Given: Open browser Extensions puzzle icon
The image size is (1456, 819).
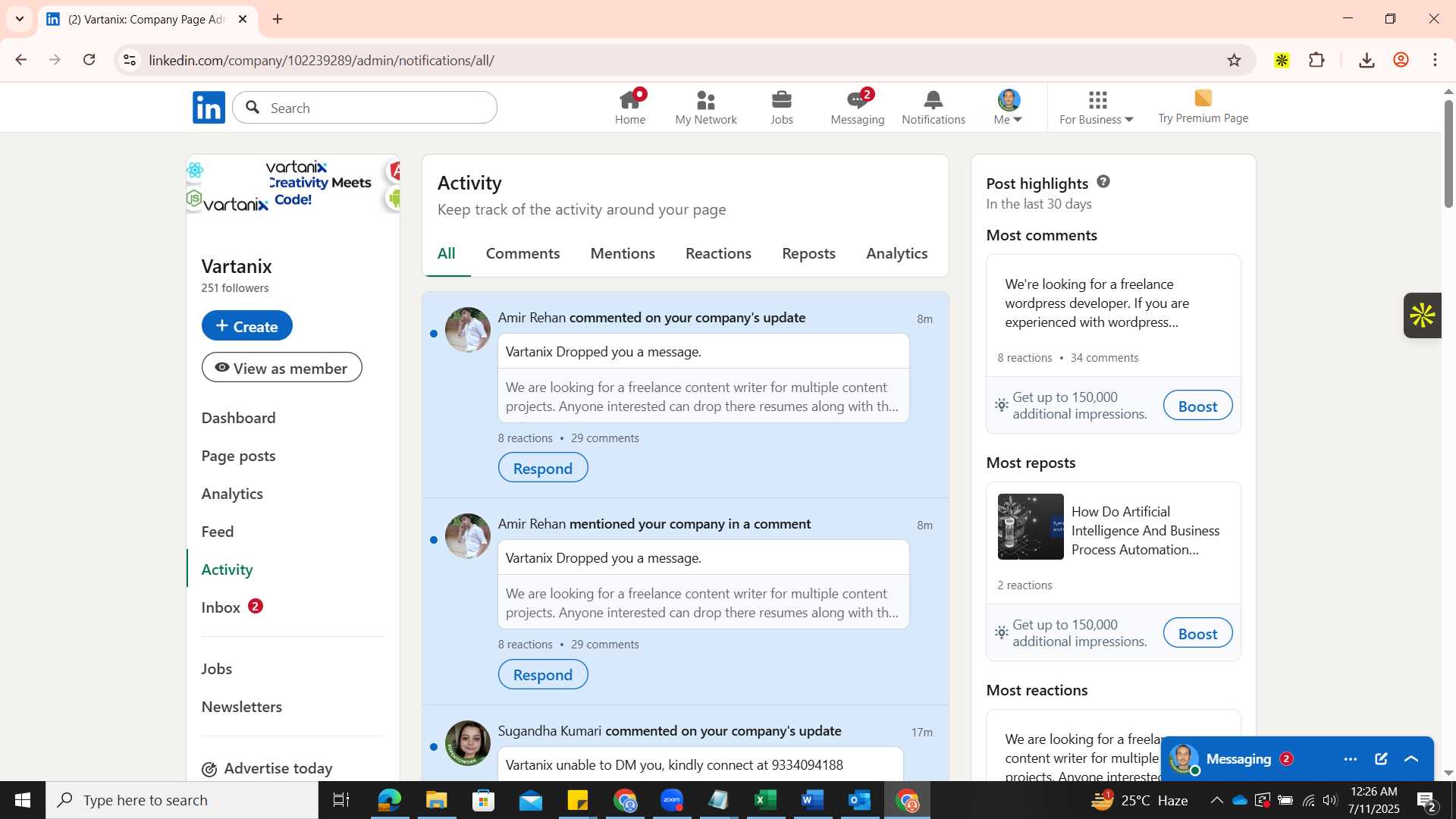Looking at the screenshot, I should pos(1317,60).
